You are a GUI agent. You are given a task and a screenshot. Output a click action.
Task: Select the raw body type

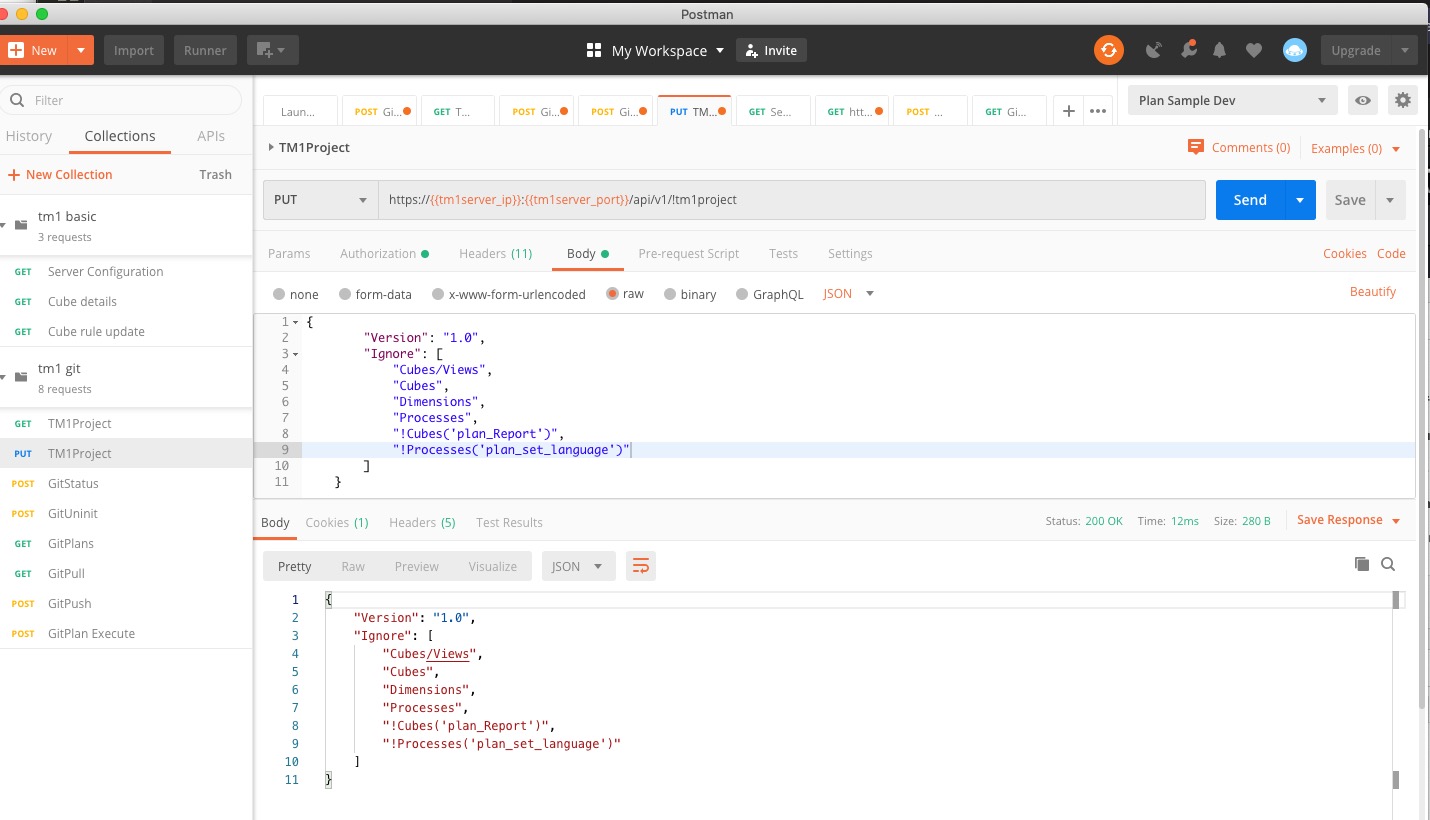tap(610, 294)
